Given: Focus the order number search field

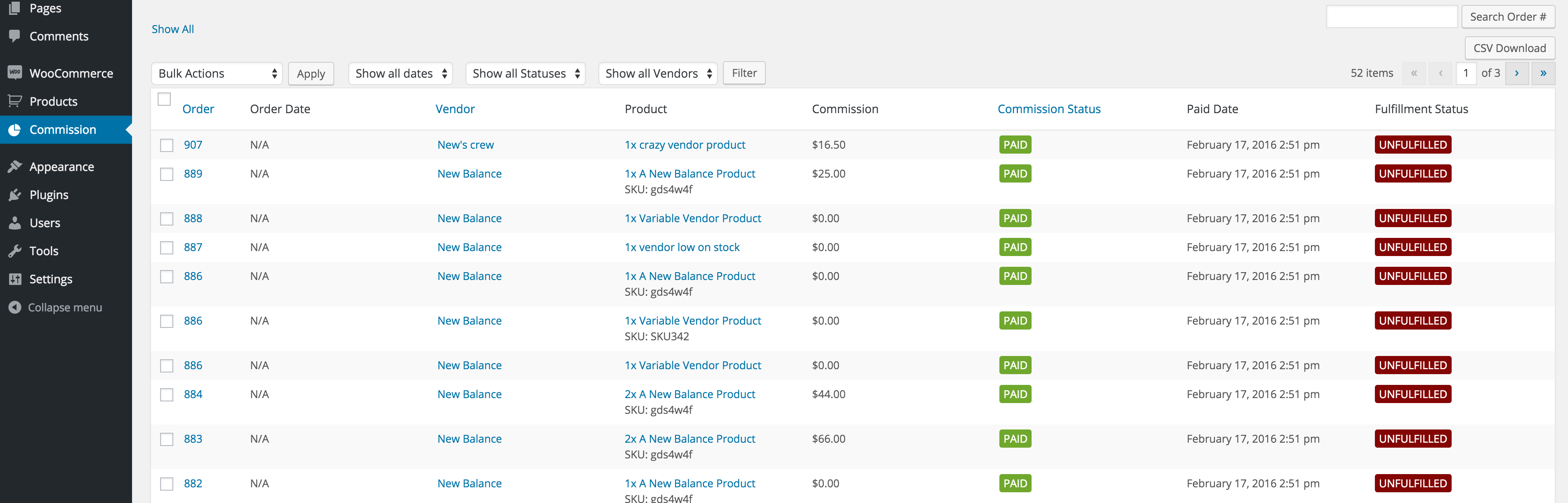Looking at the screenshot, I should pos(1391,17).
